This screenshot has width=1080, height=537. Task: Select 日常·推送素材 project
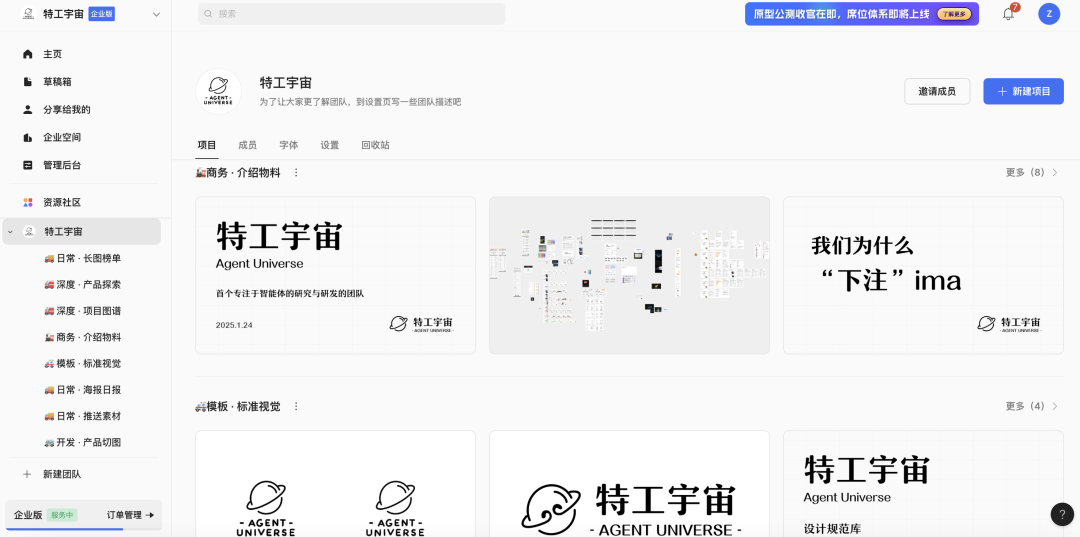point(83,417)
